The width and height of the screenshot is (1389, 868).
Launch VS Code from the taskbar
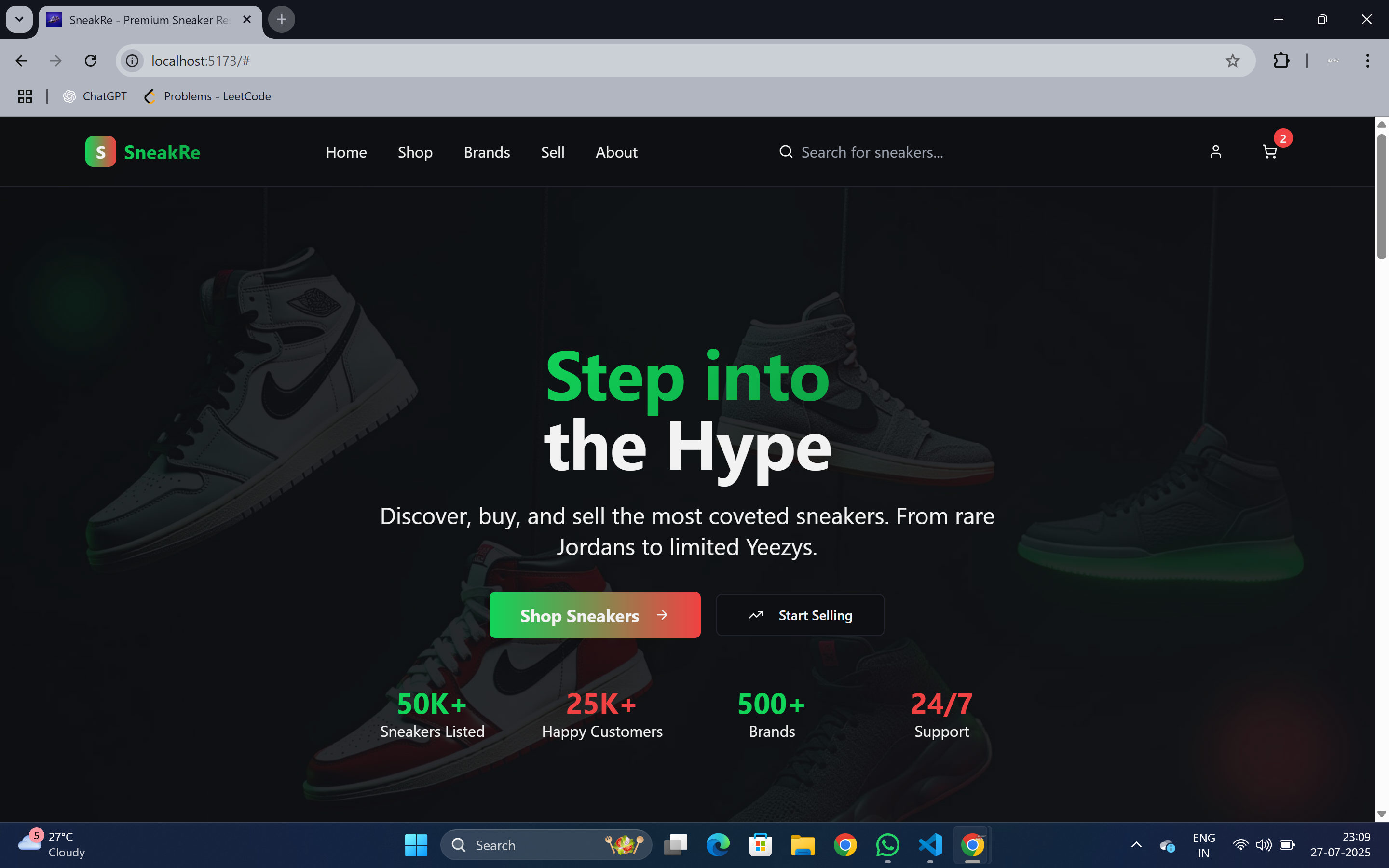(x=930, y=844)
